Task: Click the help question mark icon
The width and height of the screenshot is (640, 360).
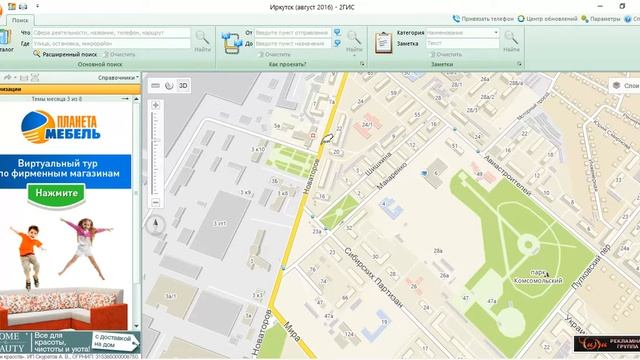Action: pyautogui.click(x=628, y=19)
